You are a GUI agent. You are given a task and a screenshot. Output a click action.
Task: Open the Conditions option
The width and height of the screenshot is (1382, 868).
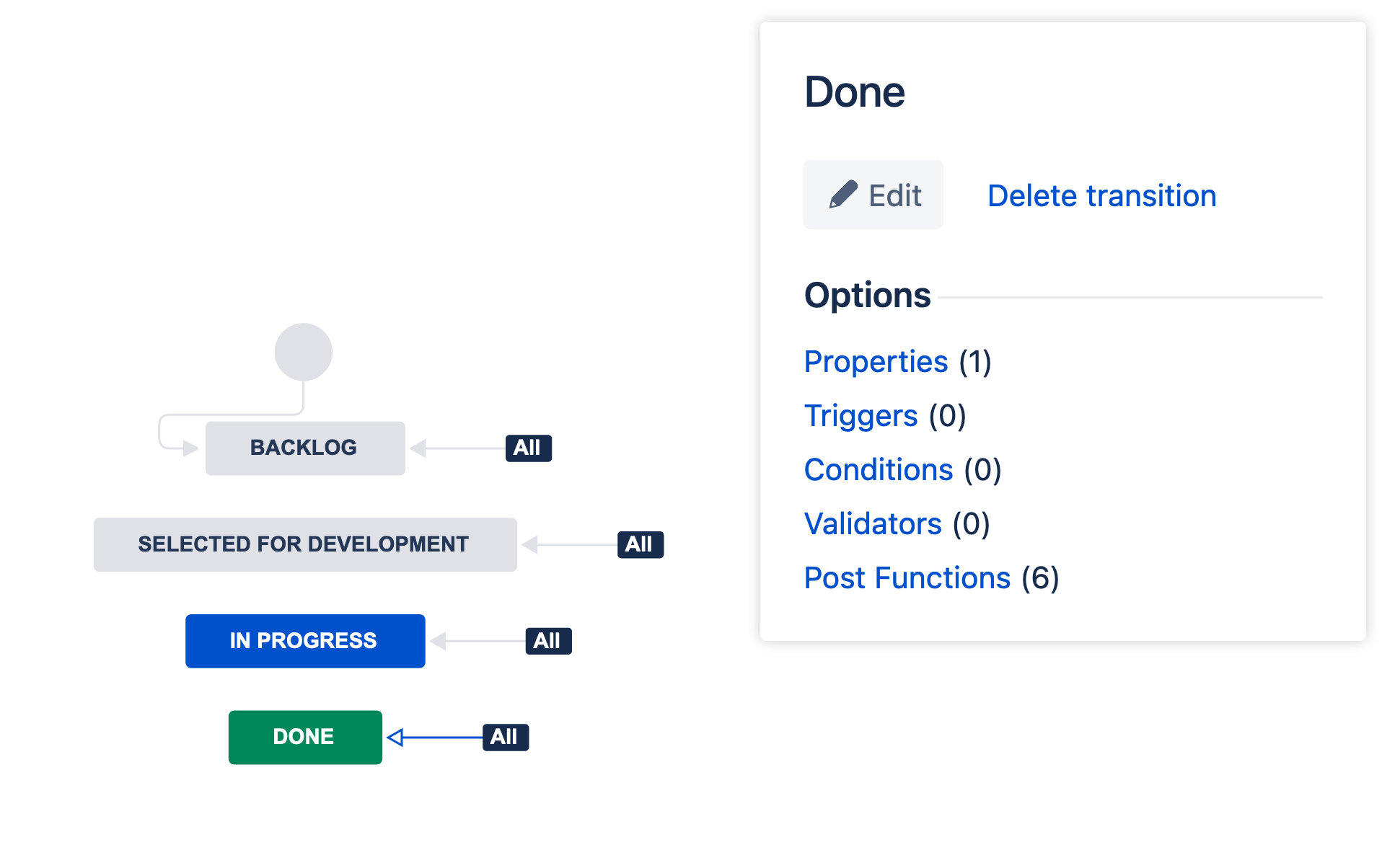pyautogui.click(x=879, y=470)
